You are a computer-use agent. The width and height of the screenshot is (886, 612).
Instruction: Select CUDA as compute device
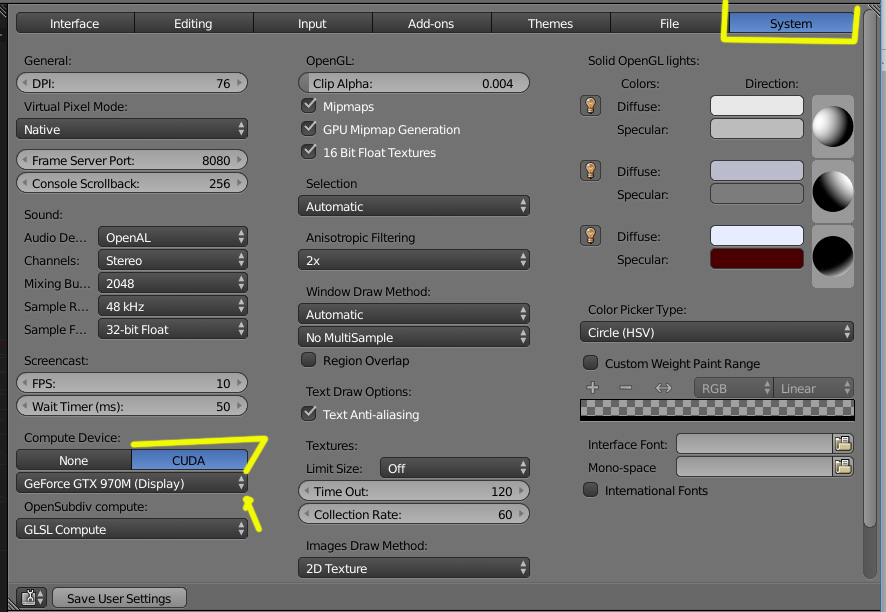189,460
